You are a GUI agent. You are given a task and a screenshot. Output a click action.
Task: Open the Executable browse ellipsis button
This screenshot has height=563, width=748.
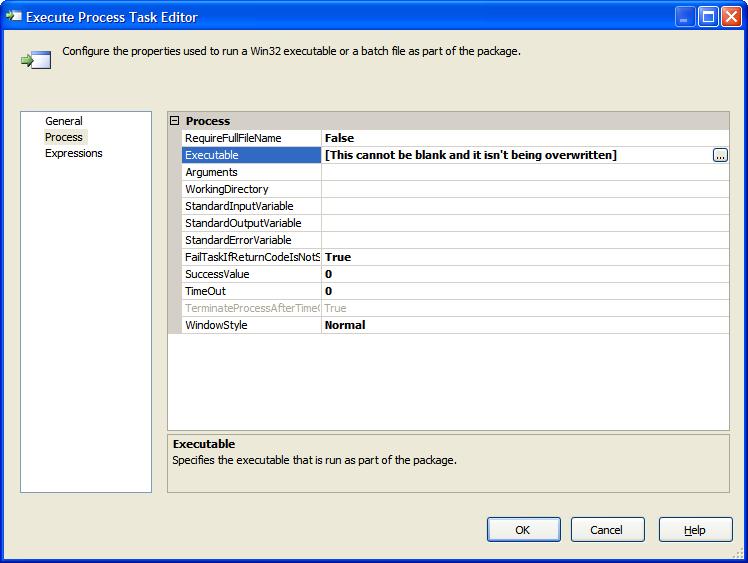(720, 155)
